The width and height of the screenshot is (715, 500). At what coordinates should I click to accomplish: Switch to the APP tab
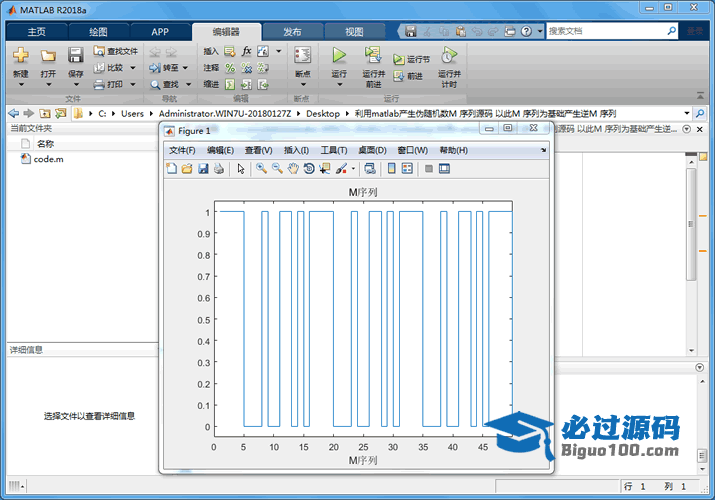[x=160, y=32]
